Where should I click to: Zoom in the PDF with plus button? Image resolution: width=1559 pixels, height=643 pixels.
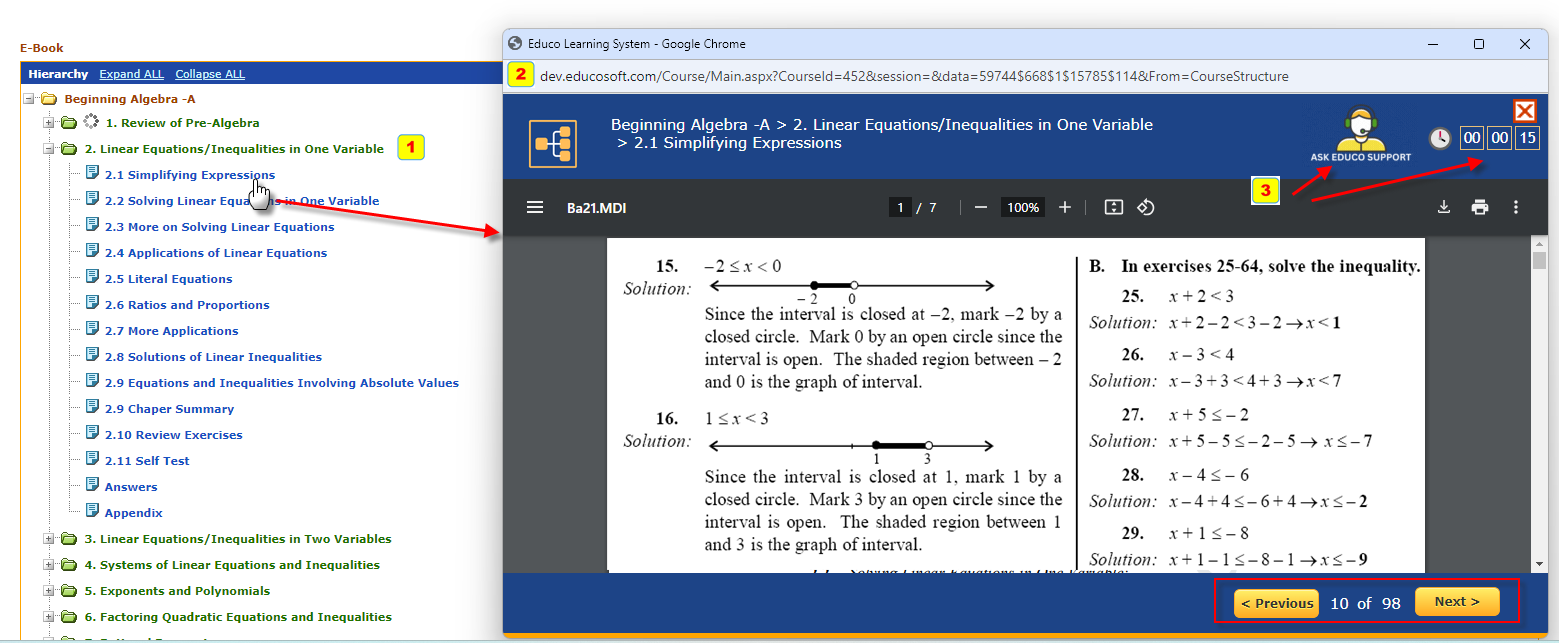1065,208
